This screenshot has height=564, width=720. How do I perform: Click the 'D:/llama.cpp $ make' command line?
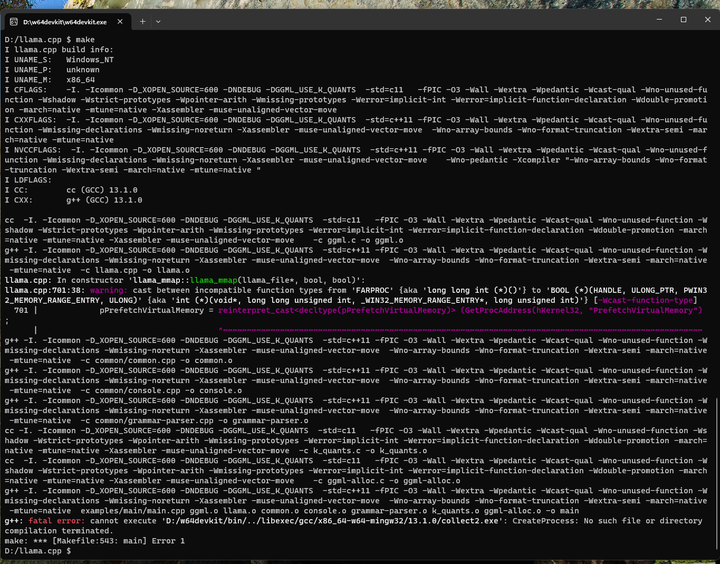pos(50,39)
